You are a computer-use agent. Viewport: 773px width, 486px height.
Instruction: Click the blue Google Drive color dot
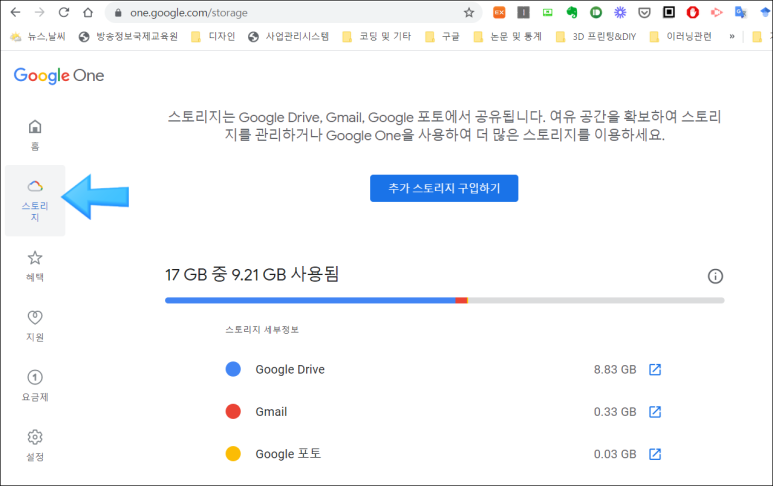[233, 369]
